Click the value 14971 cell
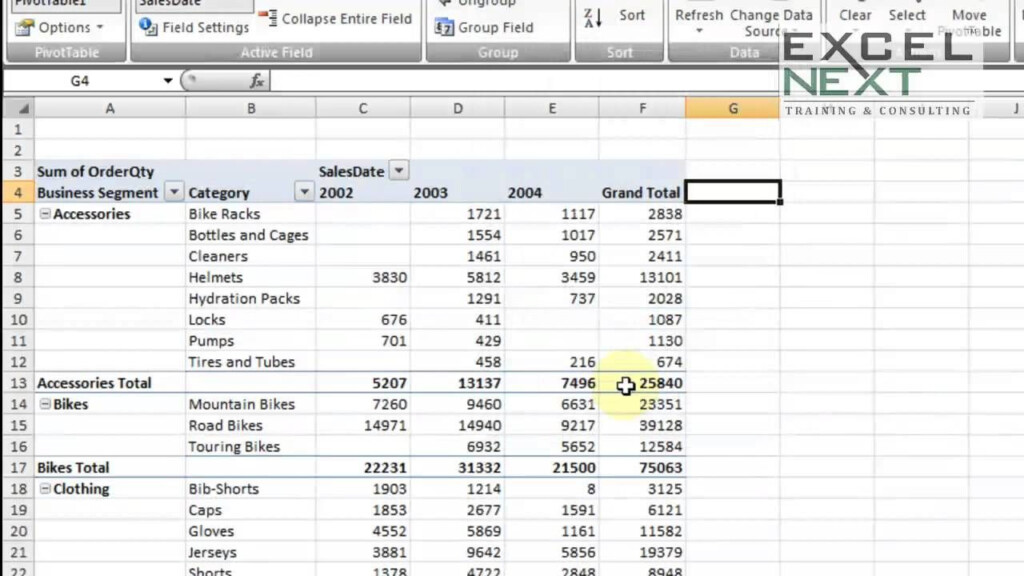The width and height of the screenshot is (1024, 576). point(363,425)
